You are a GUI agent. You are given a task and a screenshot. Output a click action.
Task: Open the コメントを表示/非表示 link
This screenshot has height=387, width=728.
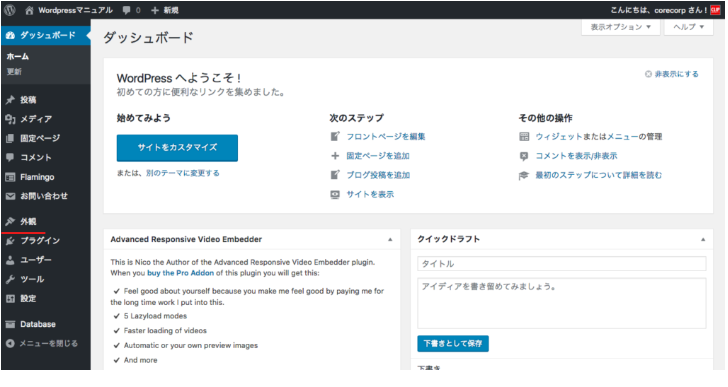(x=576, y=156)
